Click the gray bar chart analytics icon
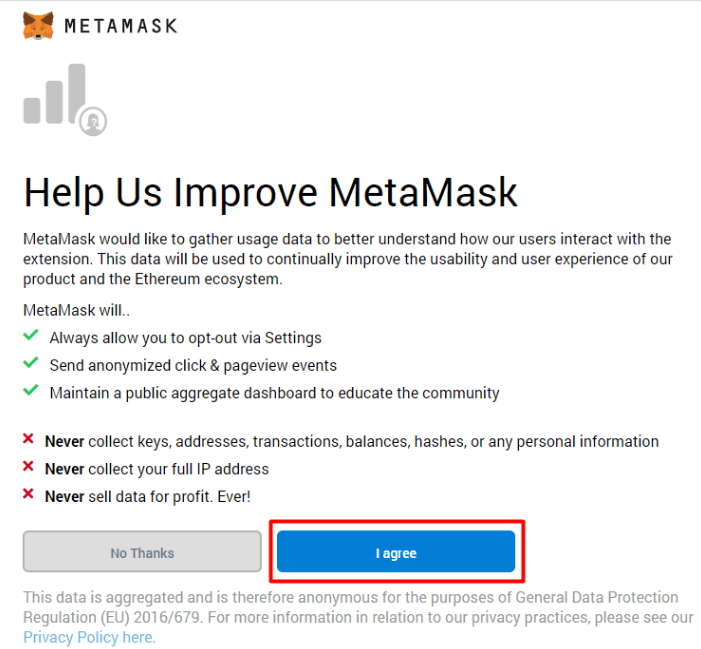701x649 pixels. click(55, 96)
